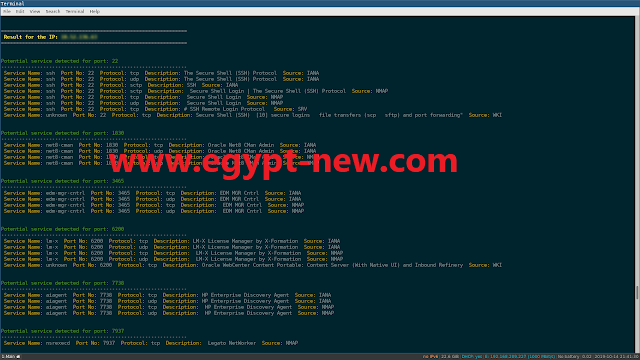640x360 pixels.
Task: Open the Help menu
Action: point(94,11)
